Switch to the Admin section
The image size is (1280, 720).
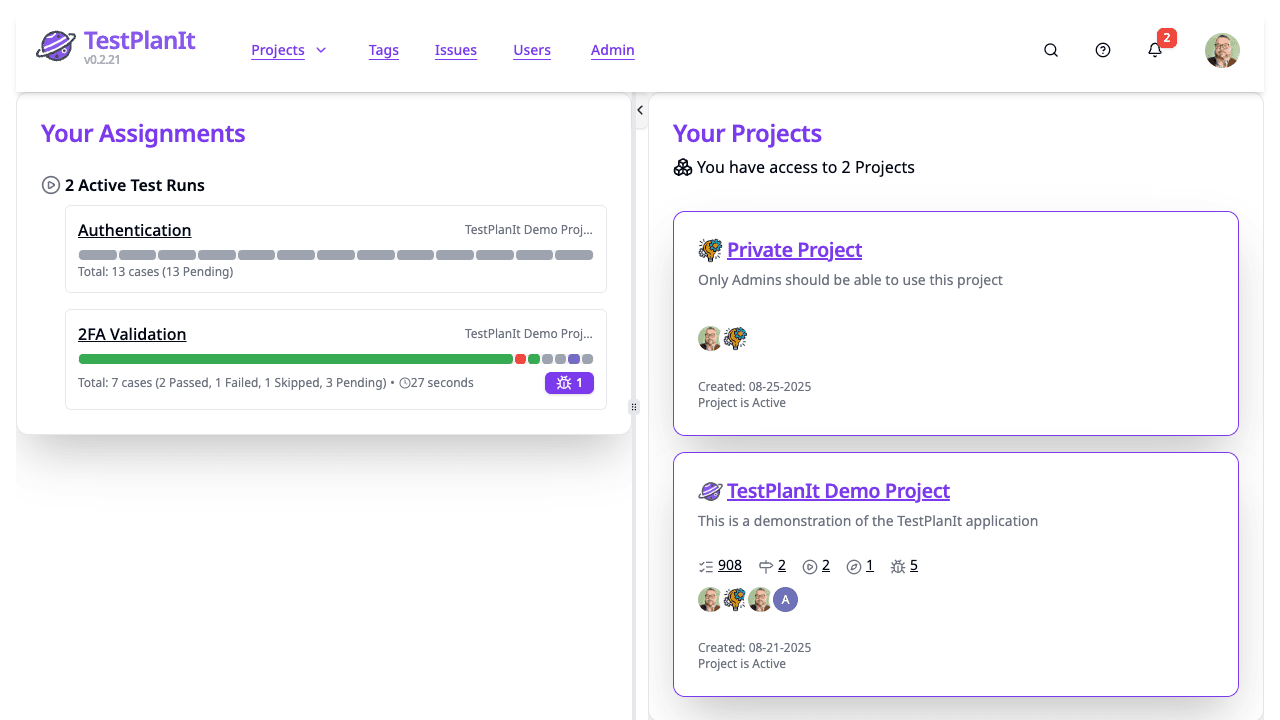point(612,50)
